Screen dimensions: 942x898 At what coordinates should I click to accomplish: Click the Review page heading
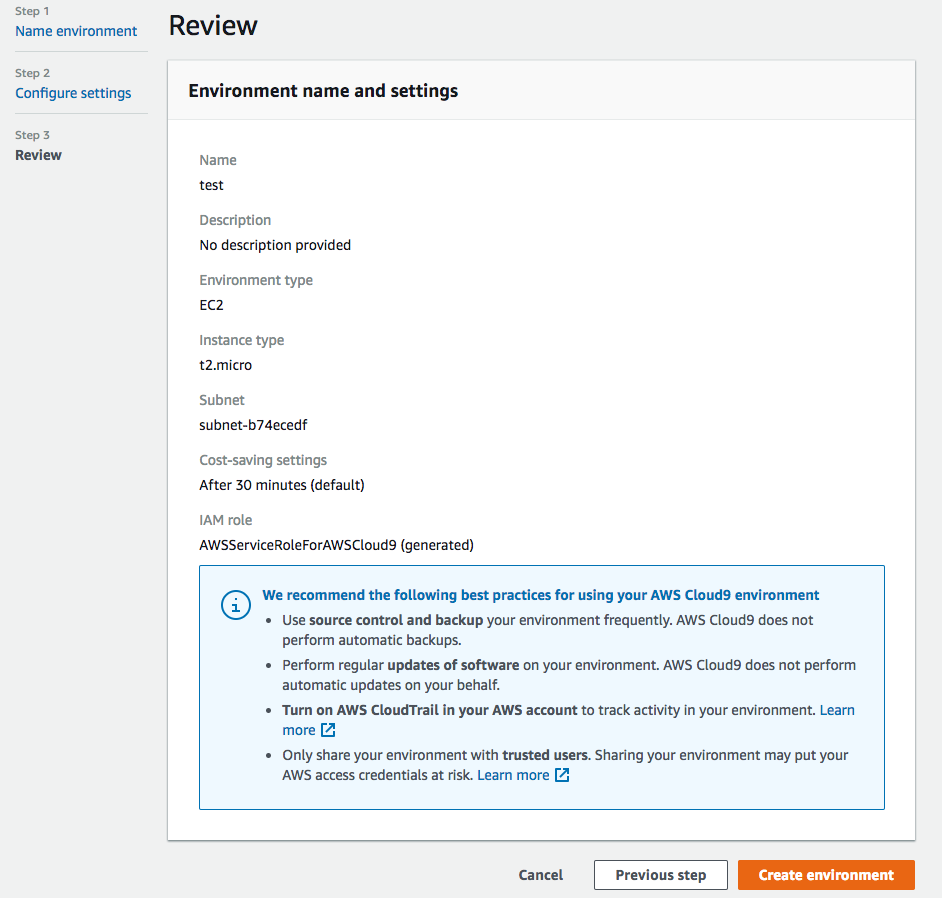tap(212, 24)
